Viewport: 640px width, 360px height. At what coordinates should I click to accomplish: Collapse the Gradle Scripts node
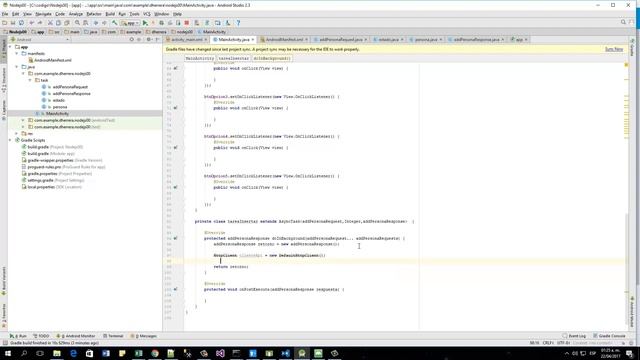coord(11,140)
